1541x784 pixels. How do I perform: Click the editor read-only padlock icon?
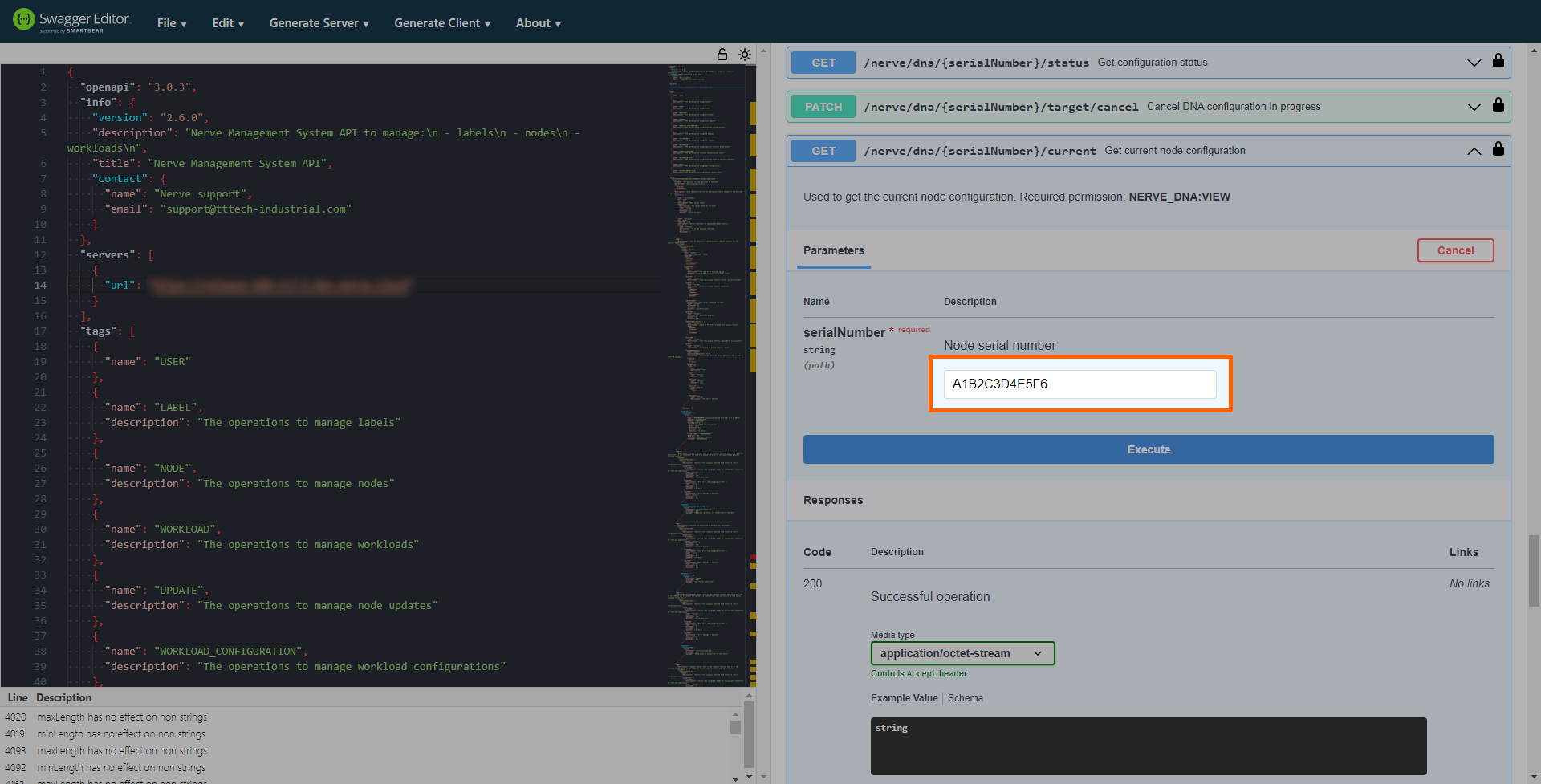[722, 55]
